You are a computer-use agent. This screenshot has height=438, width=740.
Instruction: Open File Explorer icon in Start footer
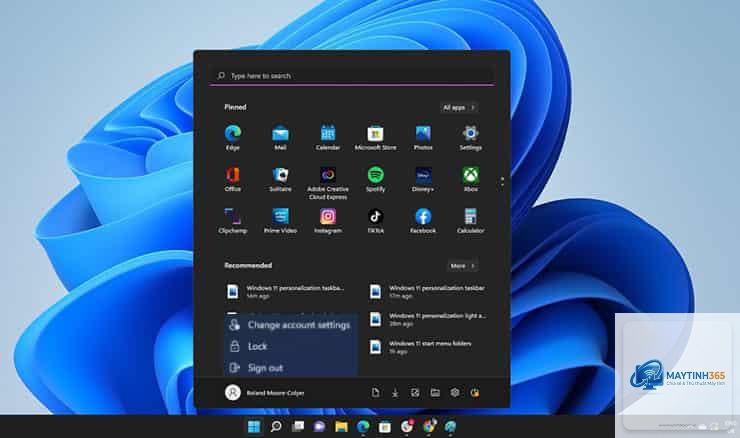click(x=435, y=393)
